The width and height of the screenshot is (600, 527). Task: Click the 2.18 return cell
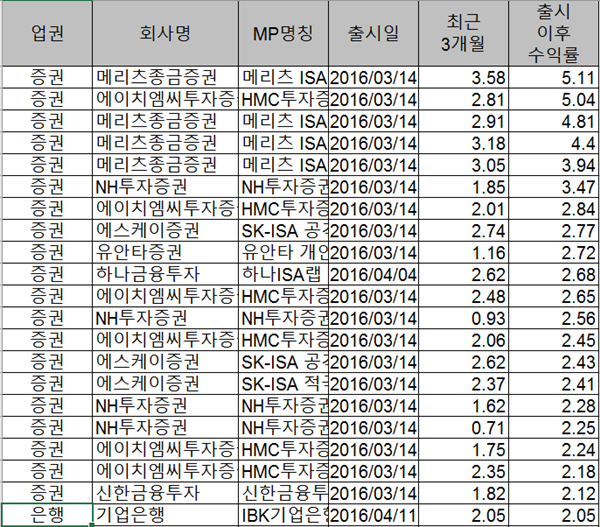pyautogui.click(x=554, y=471)
